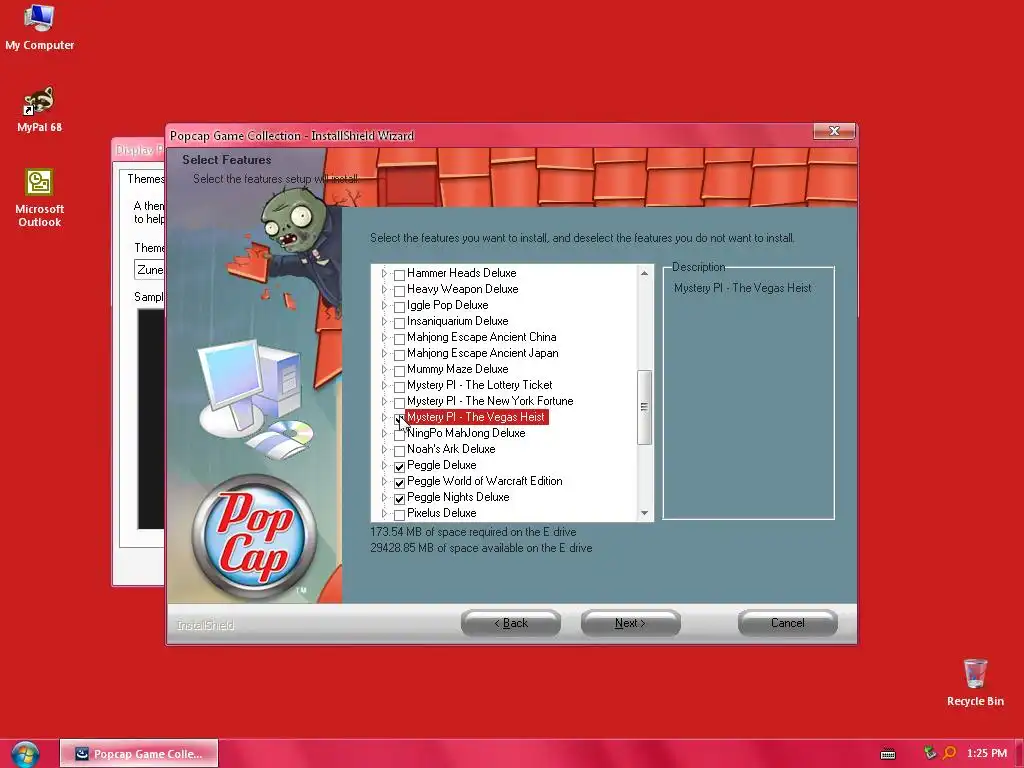Expand the Hammer Heads Deluxe tree node

pyautogui.click(x=384, y=274)
